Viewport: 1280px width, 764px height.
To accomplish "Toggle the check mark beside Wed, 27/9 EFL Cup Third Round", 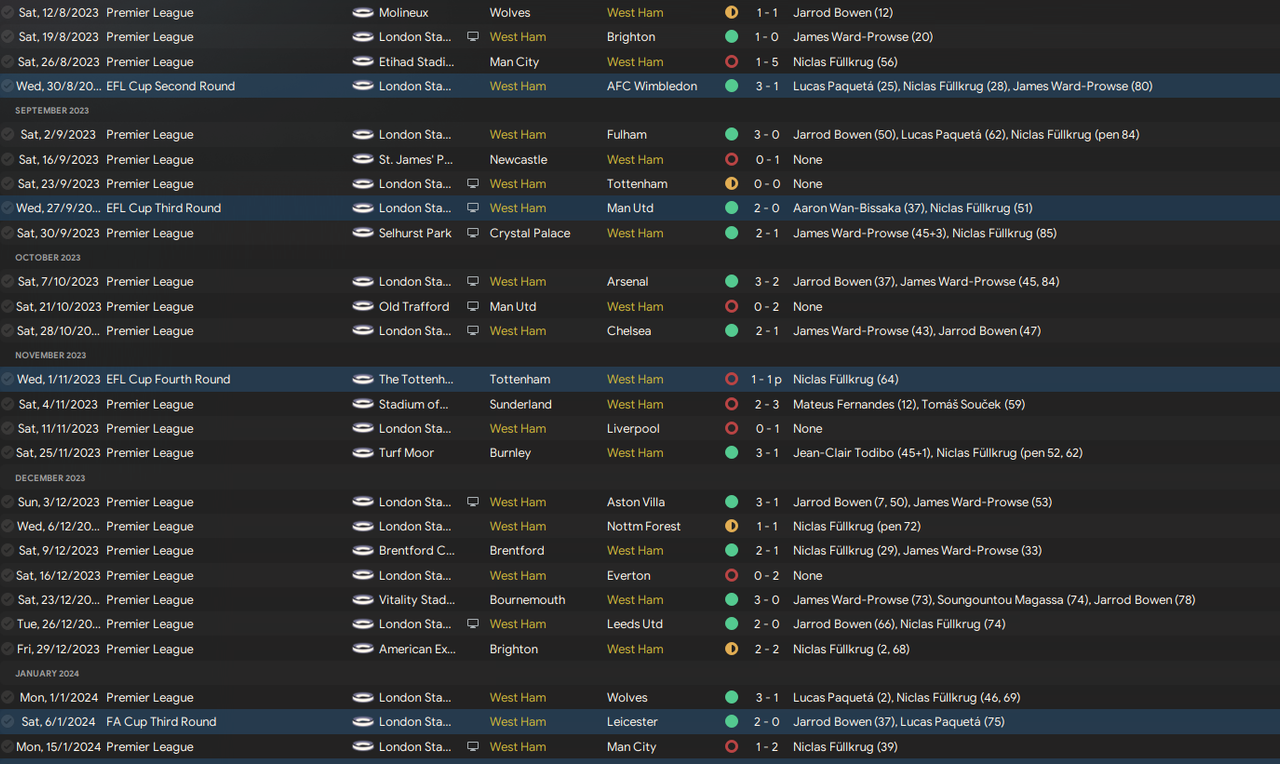I will [x=8, y=208].
